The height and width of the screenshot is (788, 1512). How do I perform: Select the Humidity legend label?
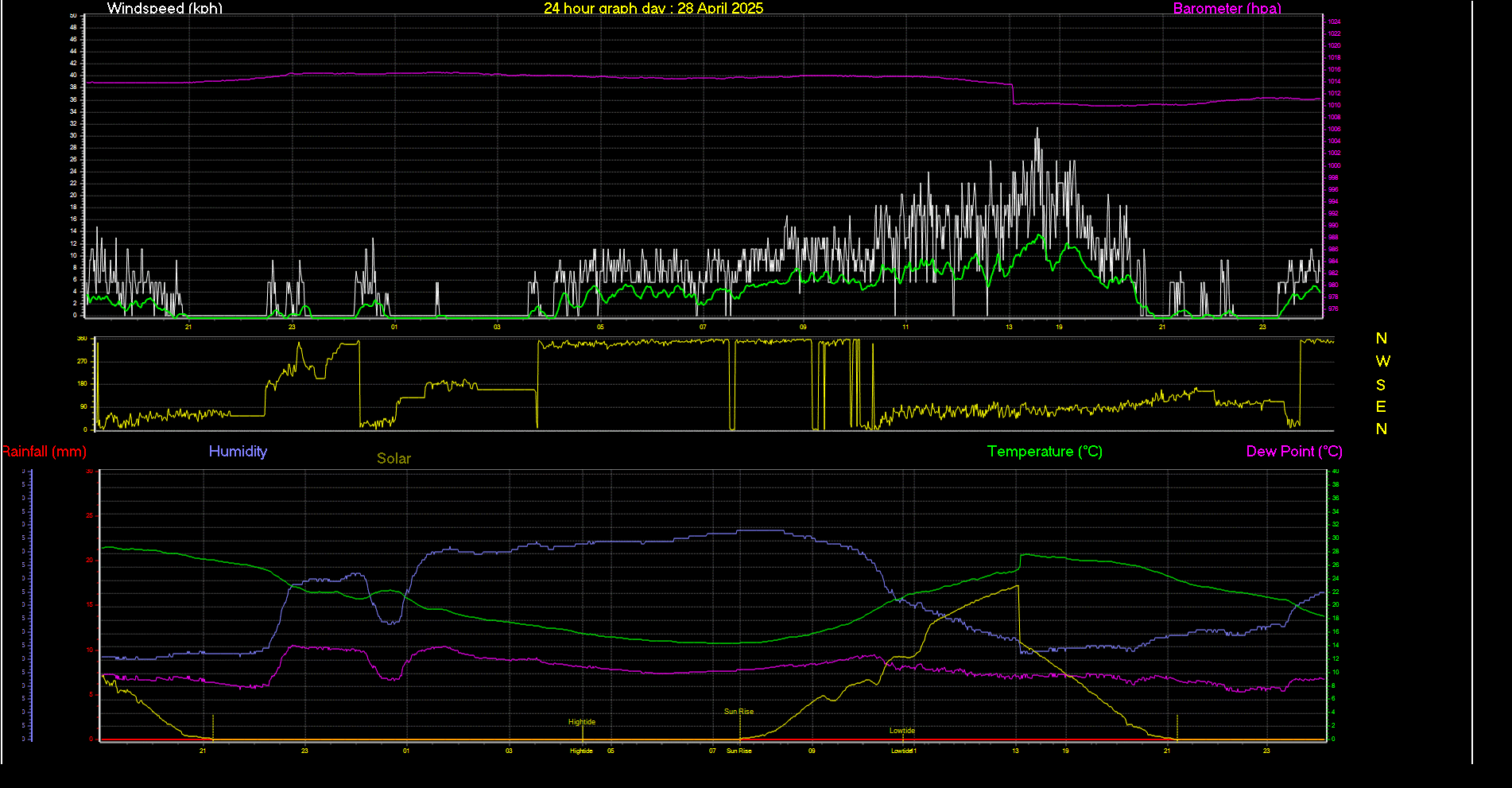click(238, 452)
